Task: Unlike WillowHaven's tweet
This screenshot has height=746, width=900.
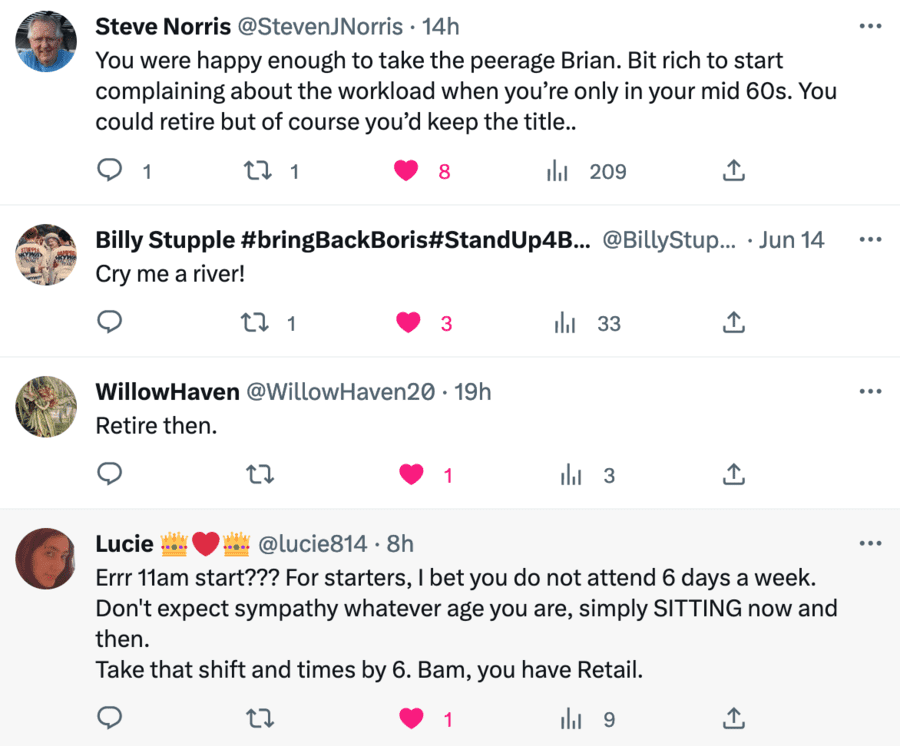Action: (411, 475)
